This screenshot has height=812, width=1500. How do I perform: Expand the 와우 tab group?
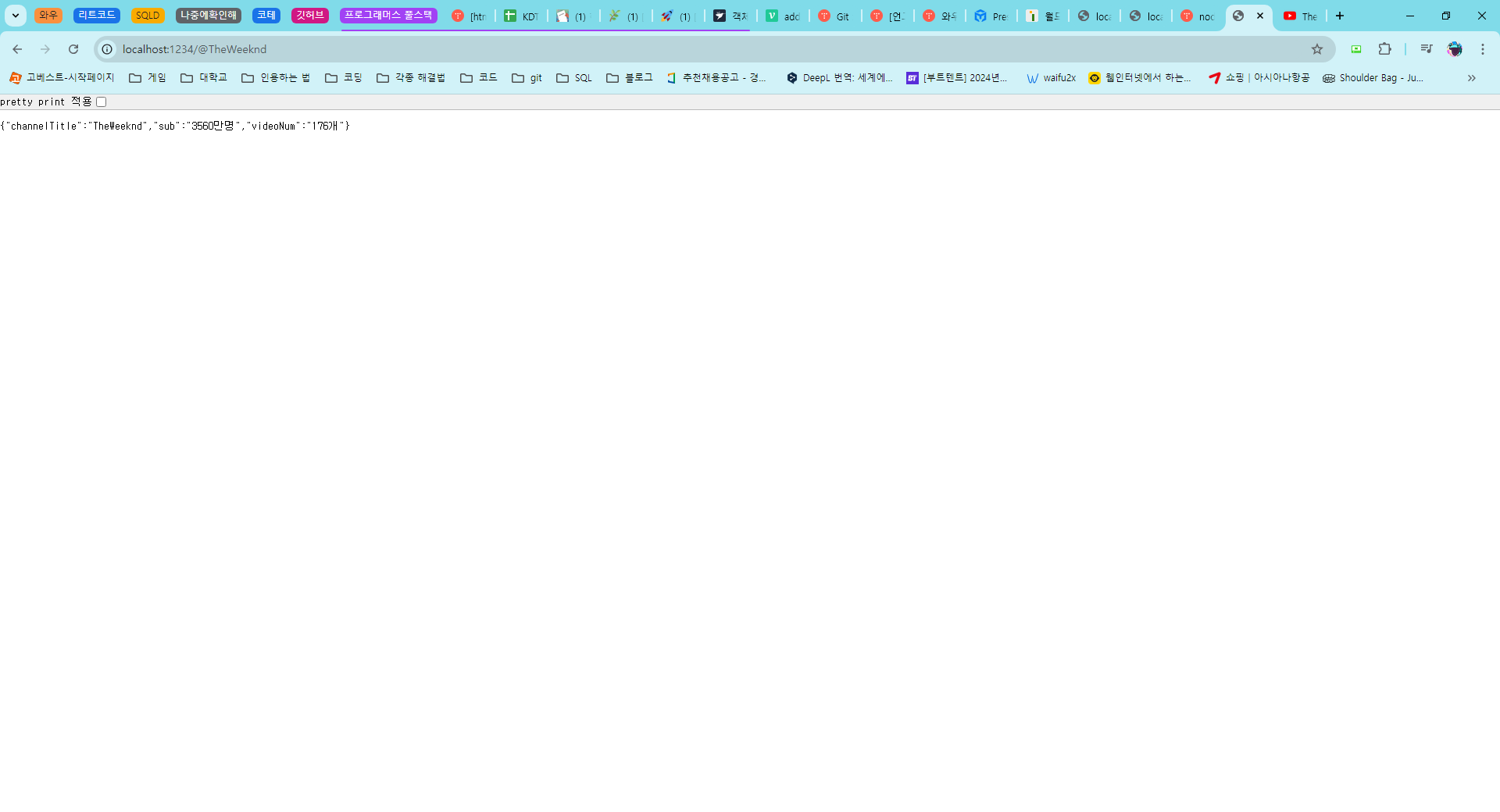(x=48, y=16)
